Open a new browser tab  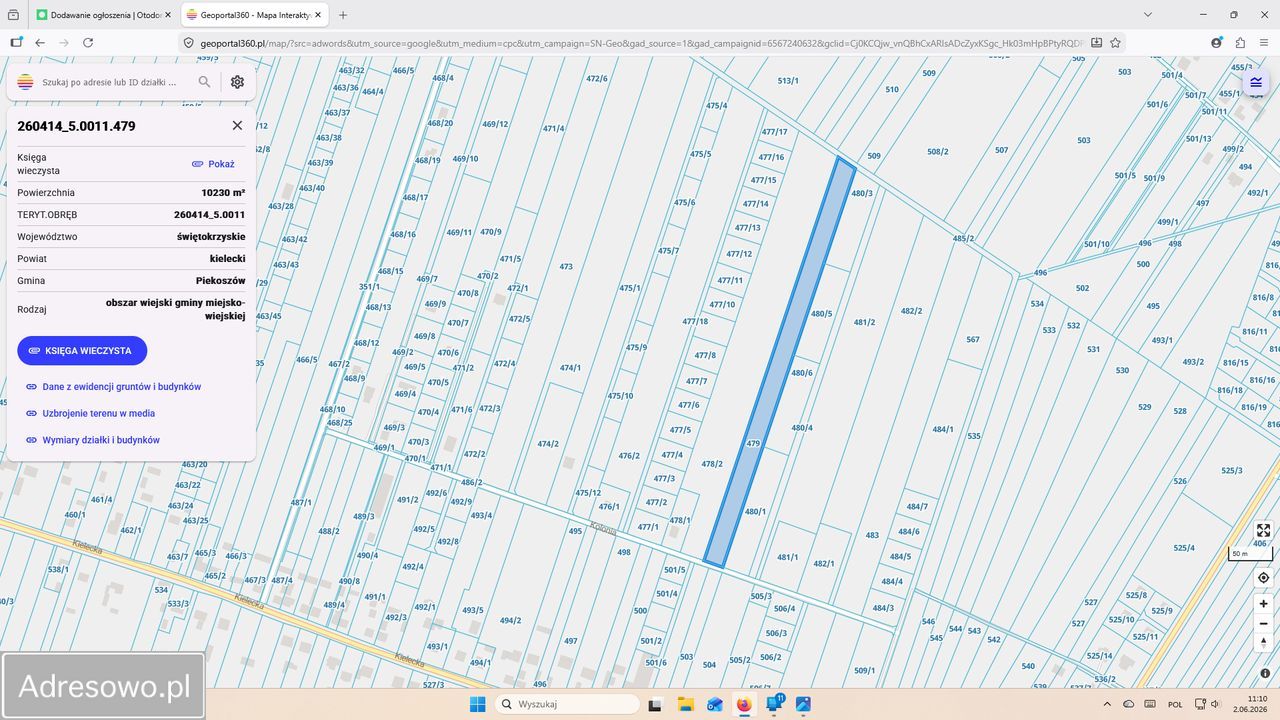[343, 15]
